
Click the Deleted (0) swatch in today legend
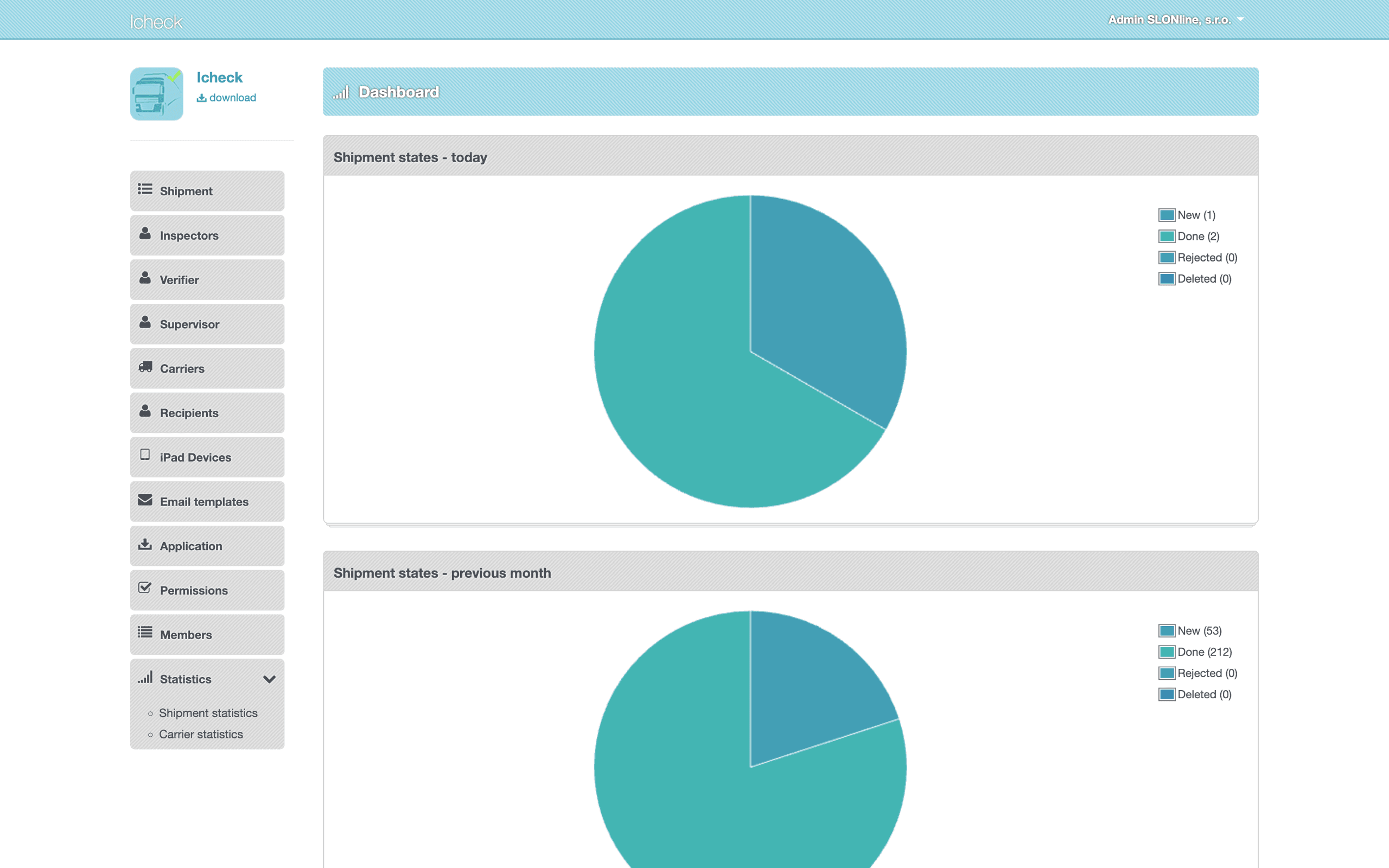click(x=1167, y=279)
